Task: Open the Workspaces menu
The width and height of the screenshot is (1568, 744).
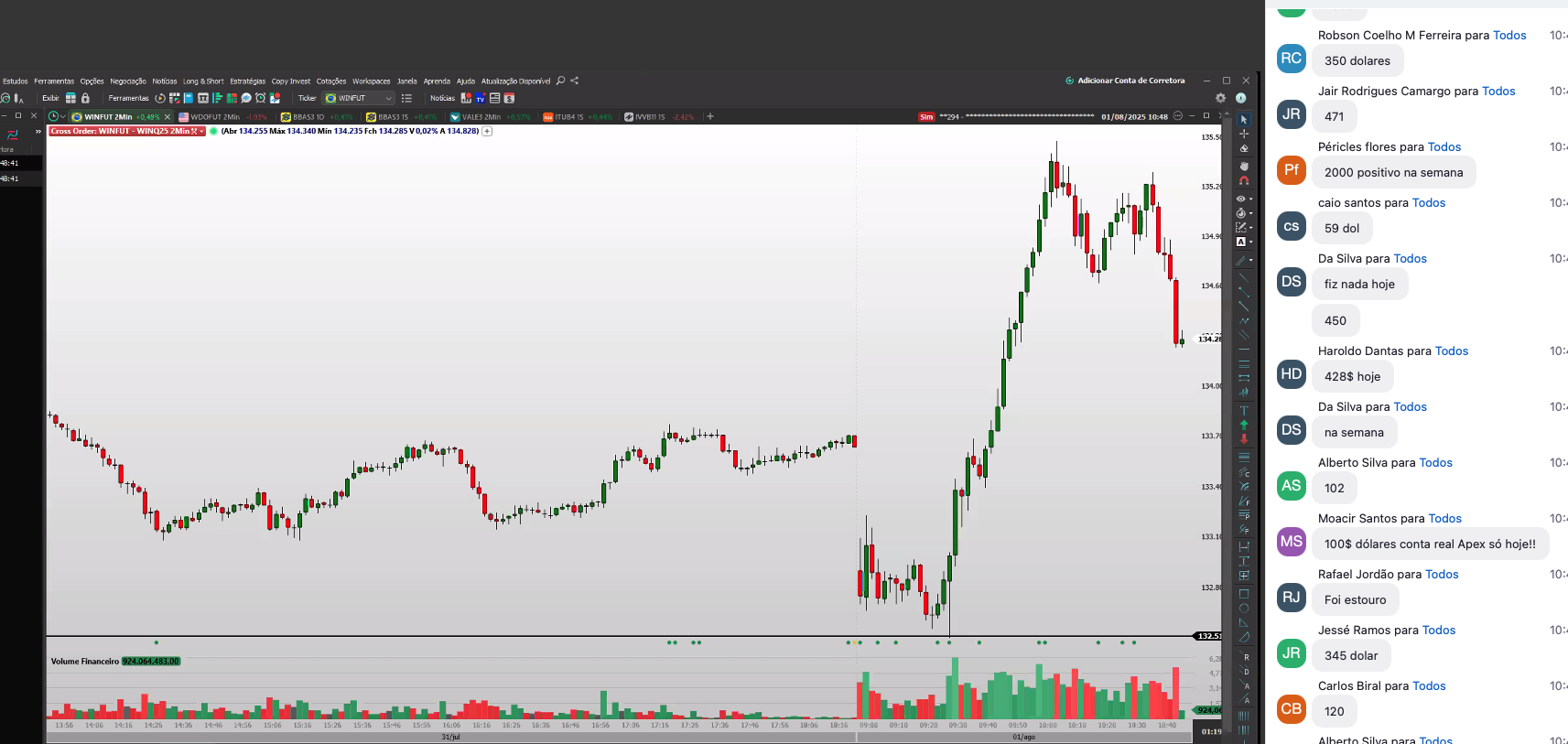Action: pos(371,81)
